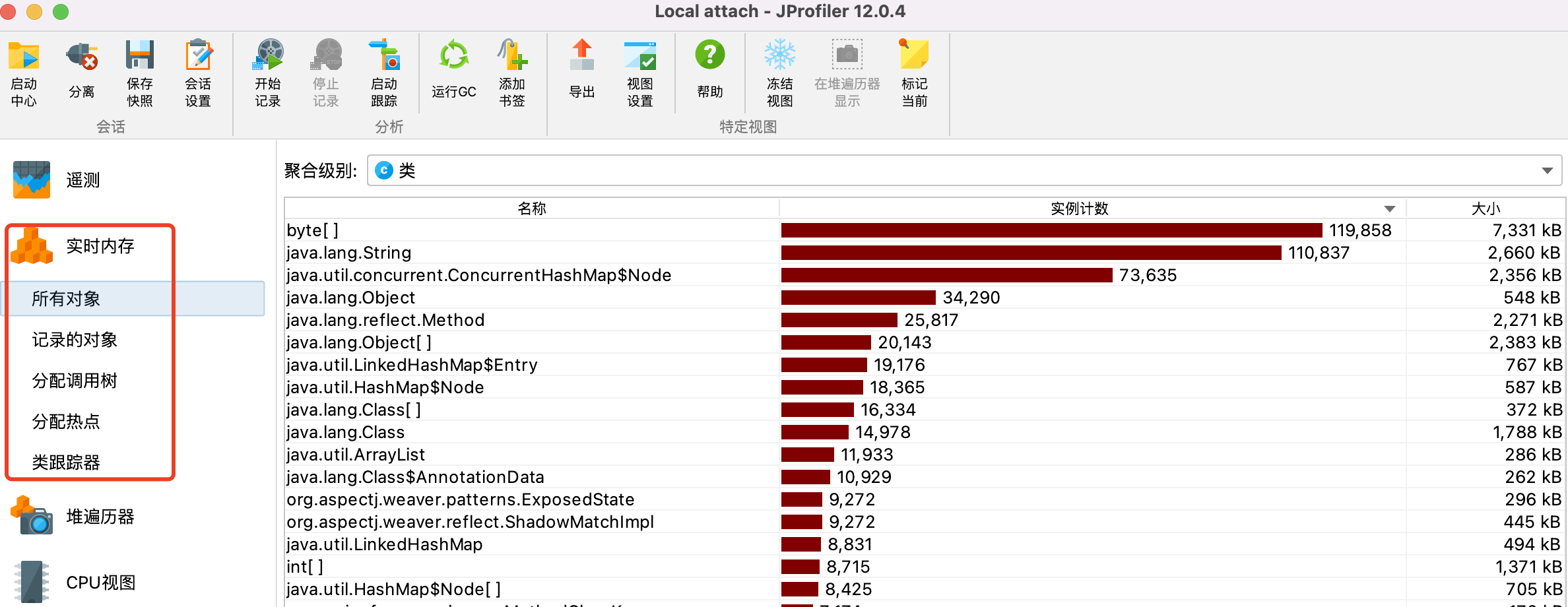
Task: Click the sort arrow in 实例计数 header
Action: pyautogui.click(x=1390, y=209)
